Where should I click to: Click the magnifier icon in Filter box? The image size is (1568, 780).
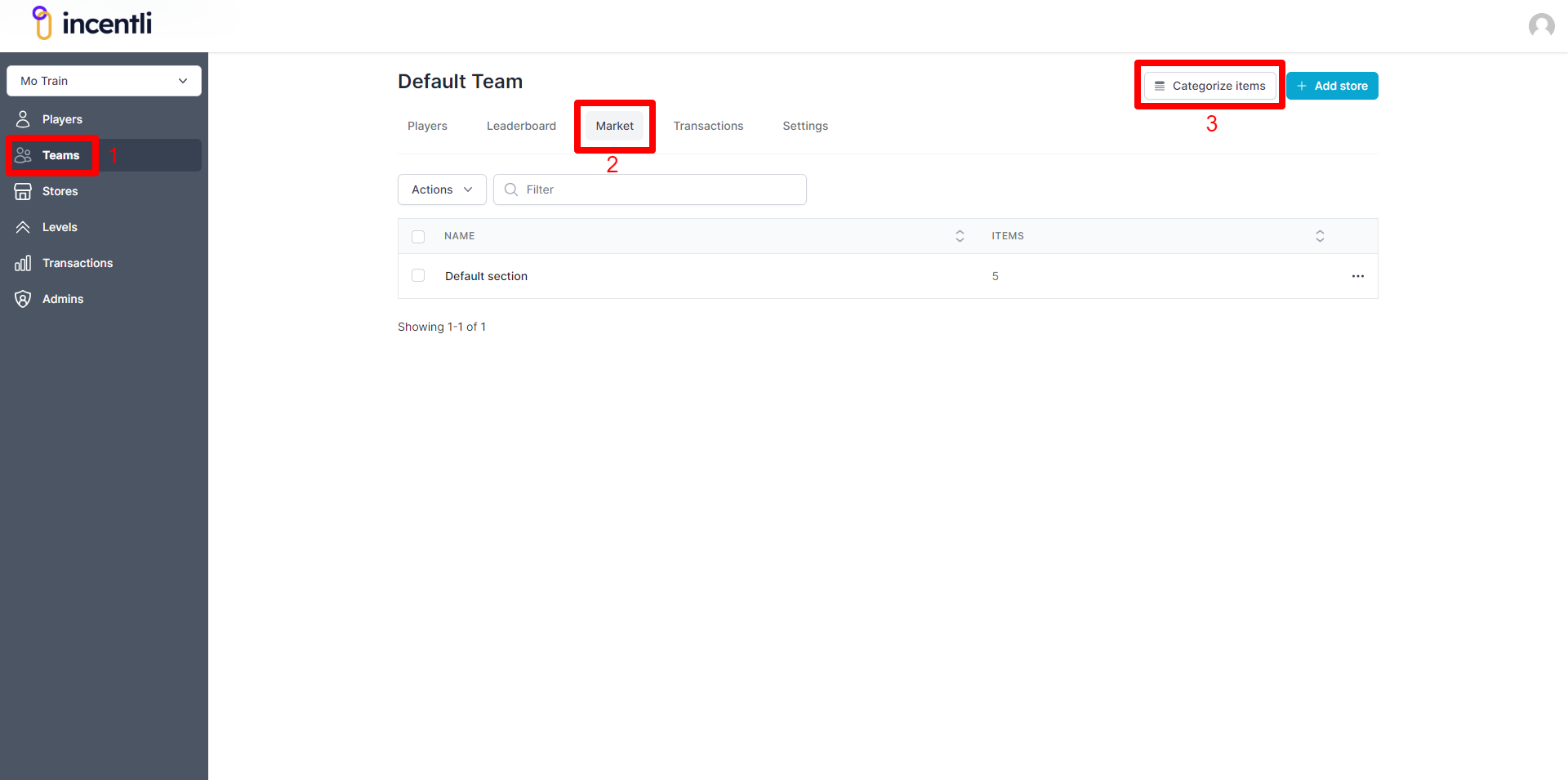click(x=511, y=189)
